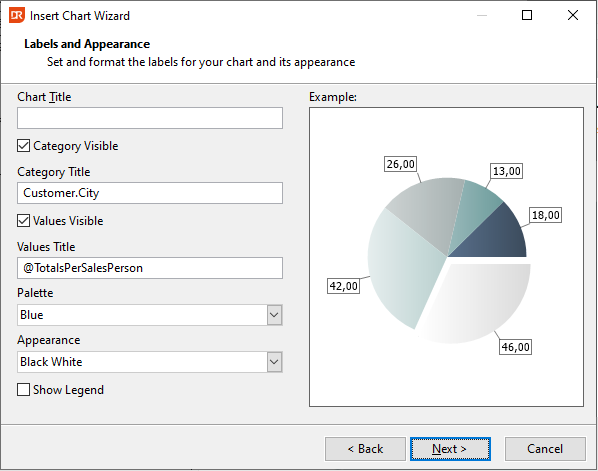Expand the Appearance dropdown arrow
This screenshot has width=598, height=471.
coord(274,362)
